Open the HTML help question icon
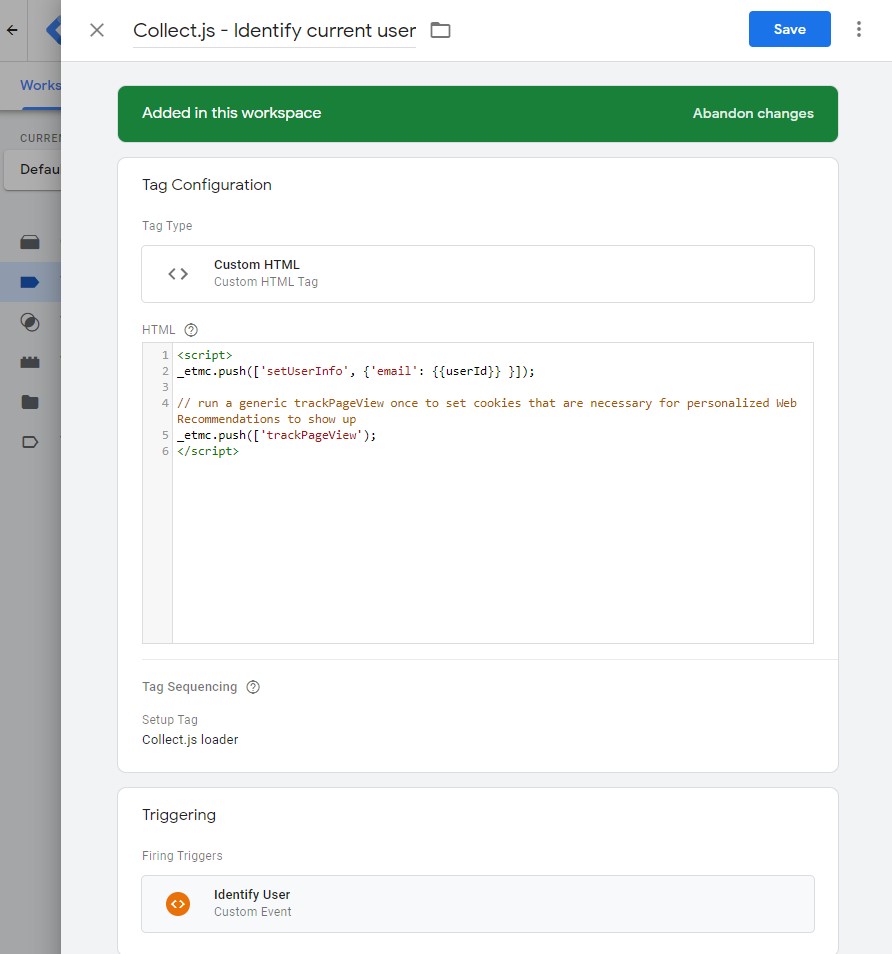 [x=191, y=330]
